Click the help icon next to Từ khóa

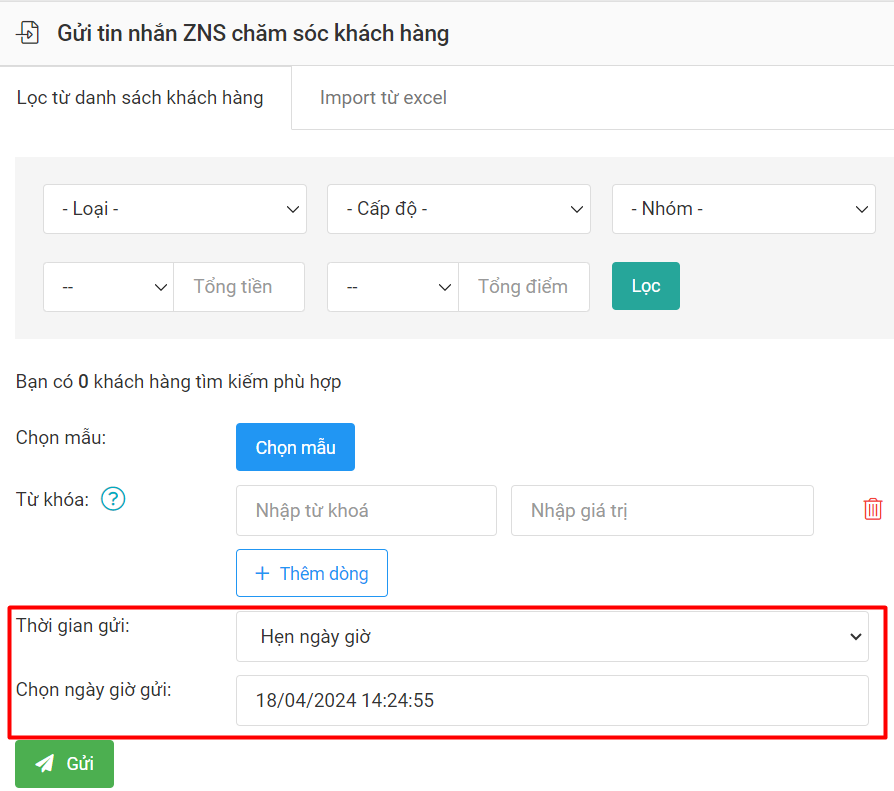point(113,499)
